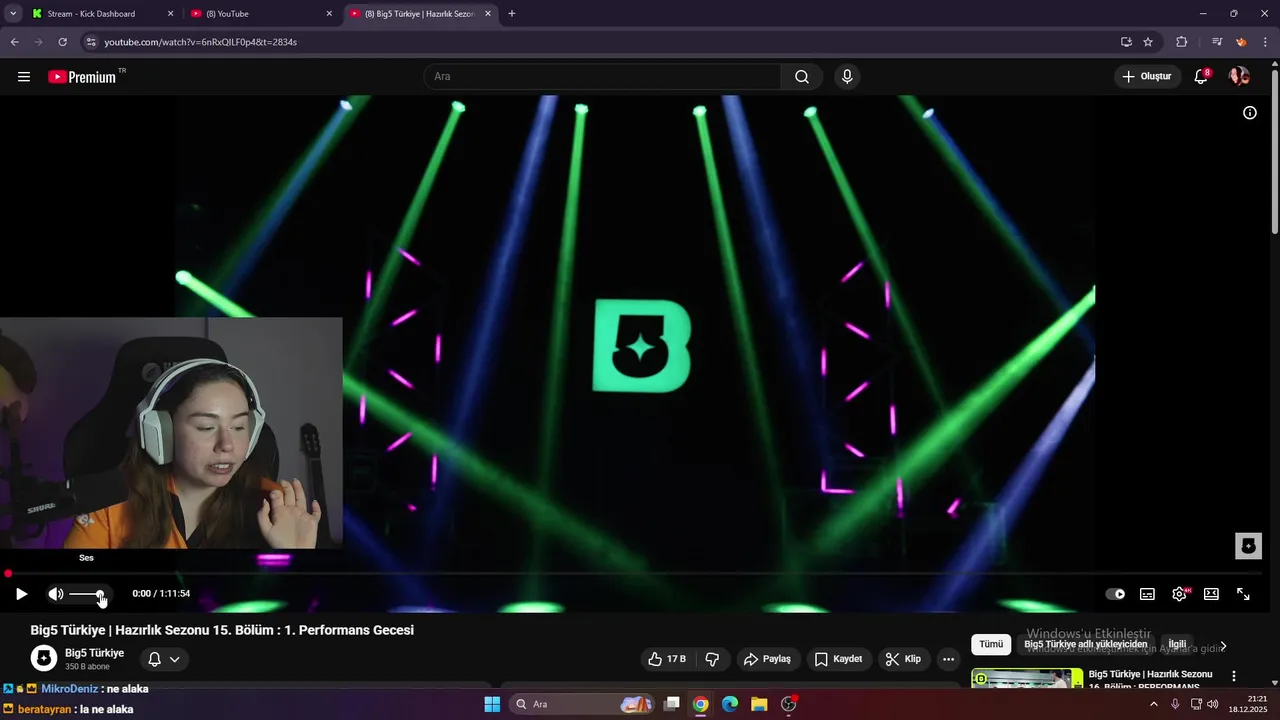This screenshot has width=1280, height=720.
Task: Show hidden system tray icons
Action: [1154, 704]
